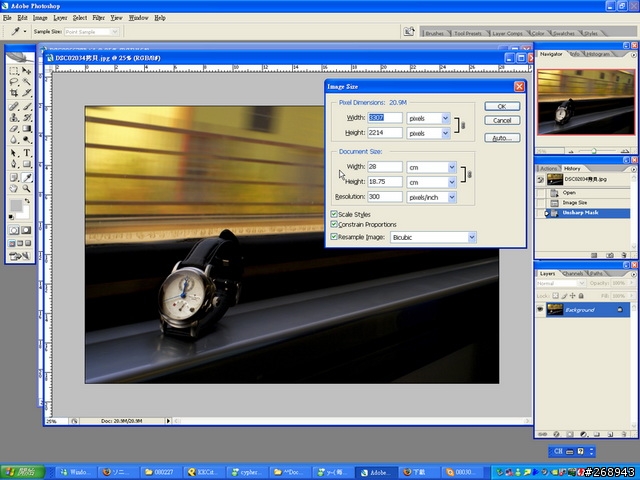The height and width of the screenshot is (480, 640).
Task: Open document Height cm unit dropdown
Action: click(452, 182)
